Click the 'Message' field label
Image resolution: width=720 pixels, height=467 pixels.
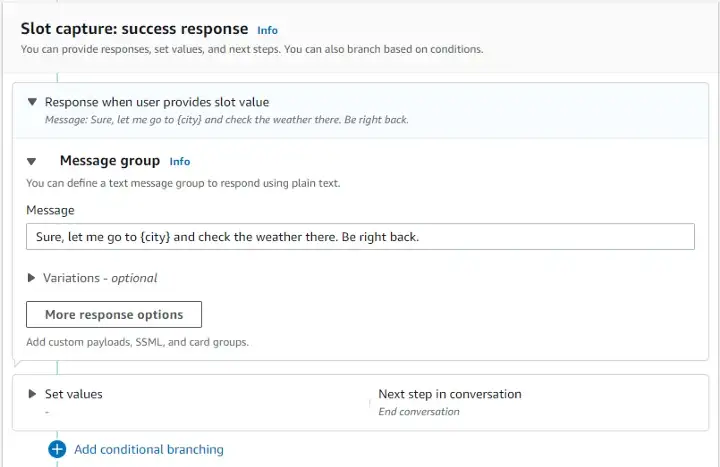50,210
